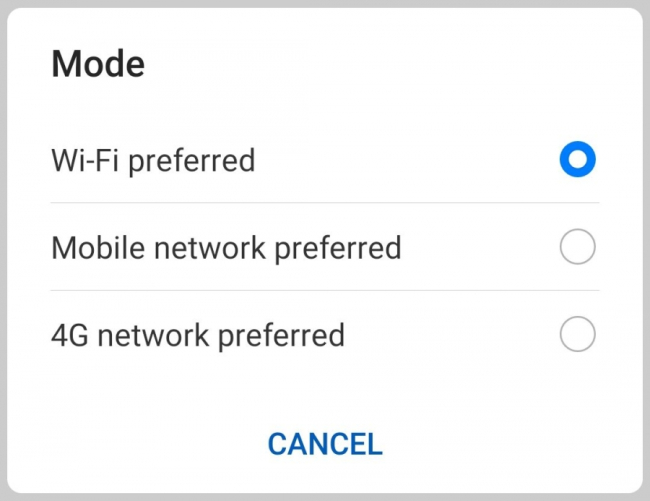The image size is (650, 501).
Task: Tap the "4G network preferred" label text
Action: 198,335
